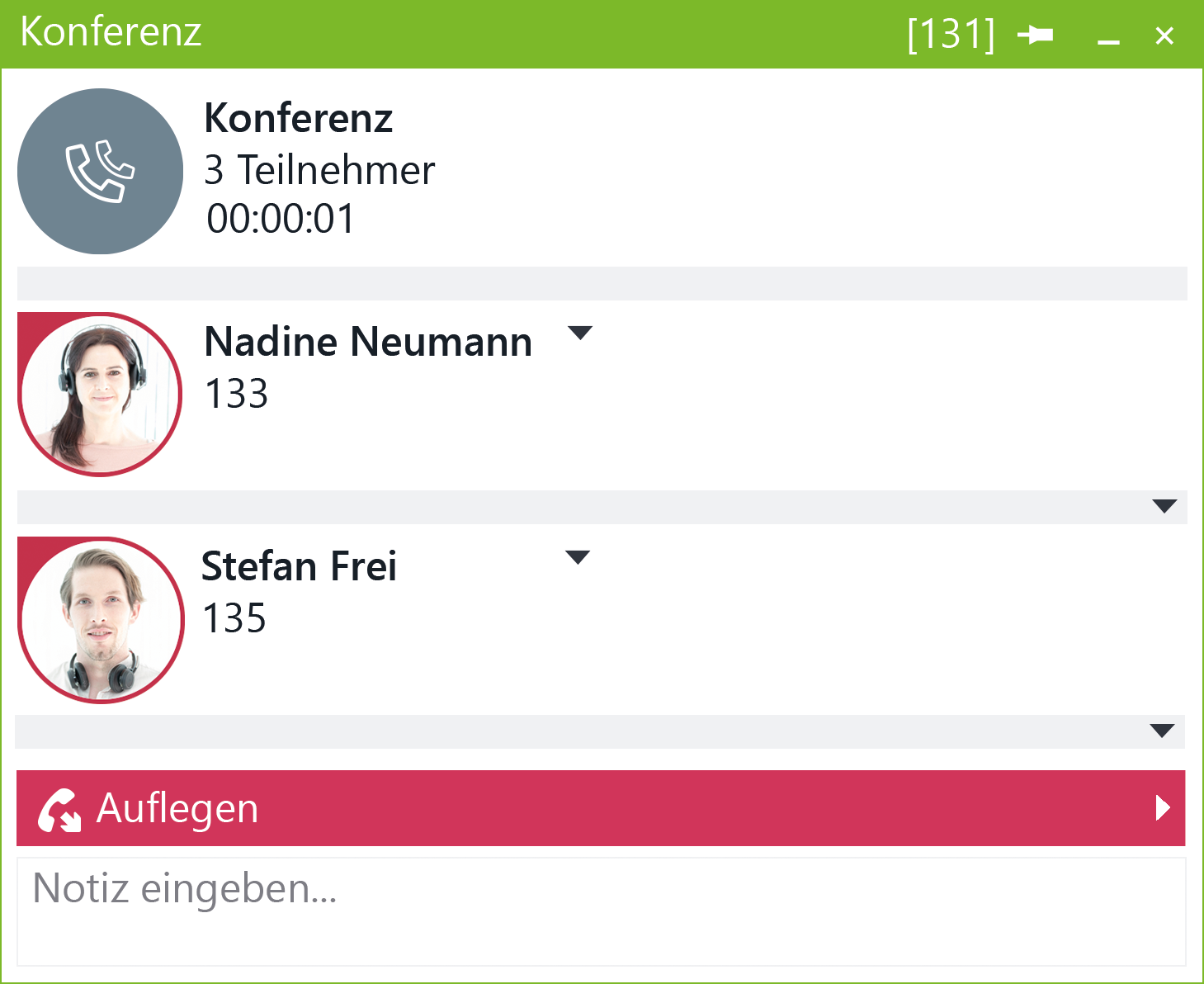The image size is (1204, 984).
Task: Open more hang-up options via Auflegen's right arrow
Action: tap(1163, 807)
